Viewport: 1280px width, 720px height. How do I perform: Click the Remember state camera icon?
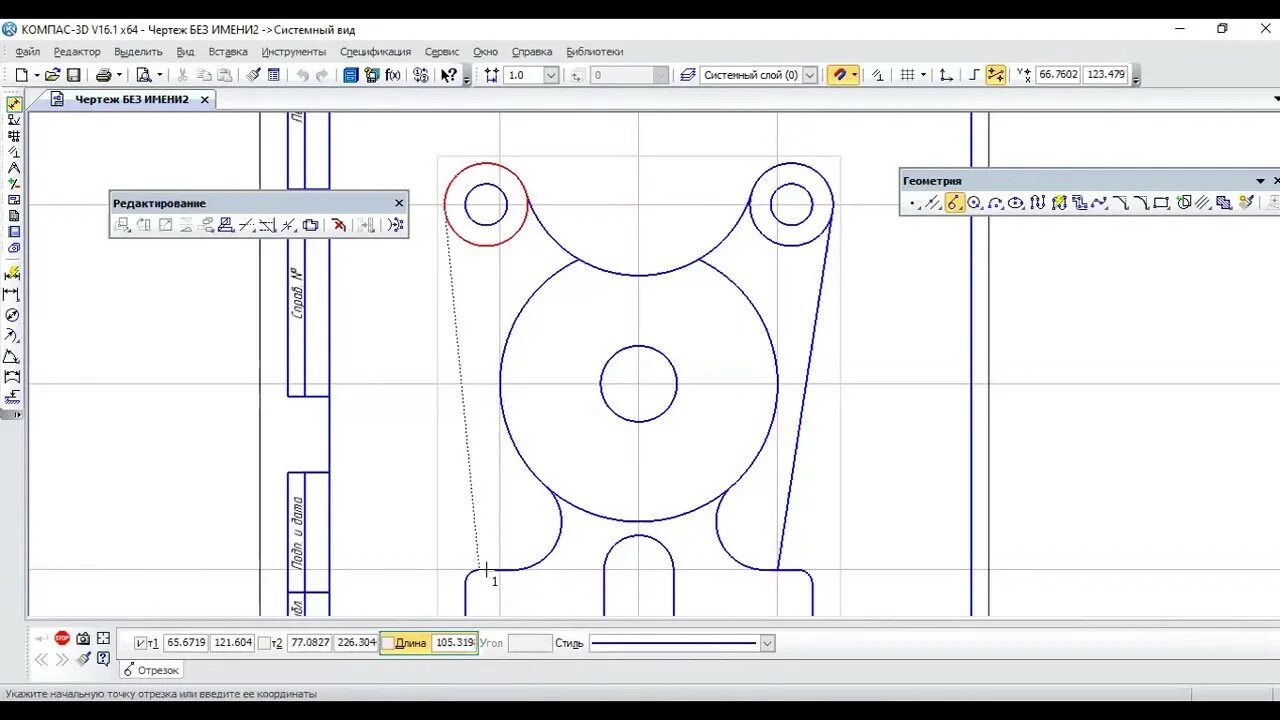83,638
